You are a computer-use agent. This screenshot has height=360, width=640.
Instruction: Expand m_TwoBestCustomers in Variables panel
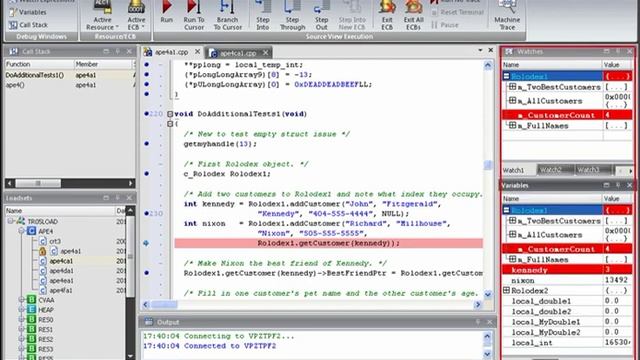pos(513,220)
